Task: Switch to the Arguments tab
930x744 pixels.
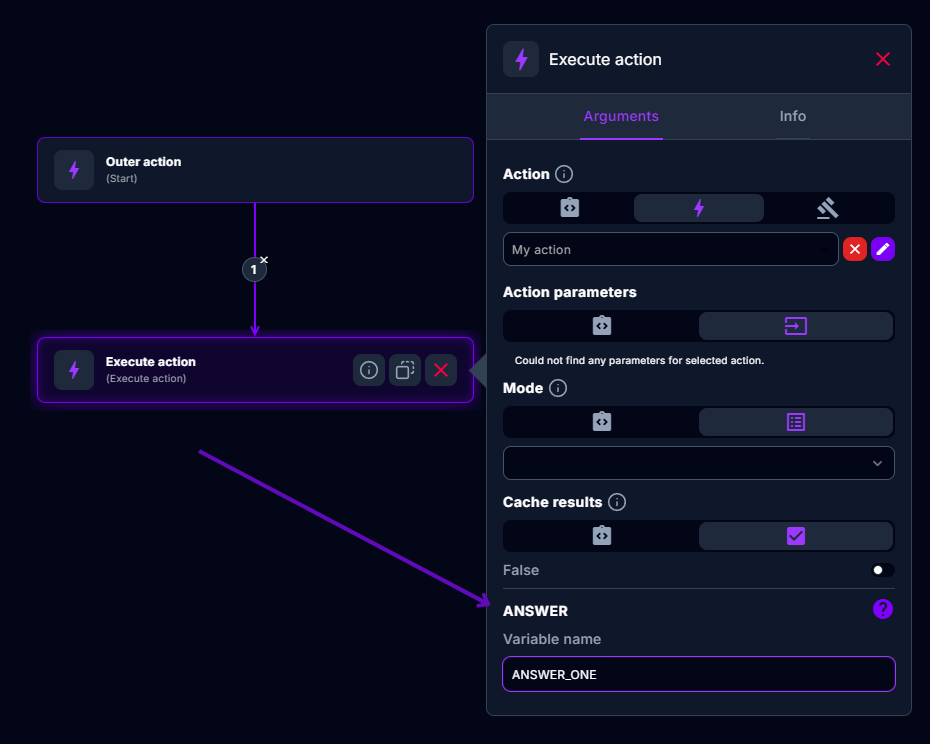Action: pyautogui.click(x=621, y=116)
